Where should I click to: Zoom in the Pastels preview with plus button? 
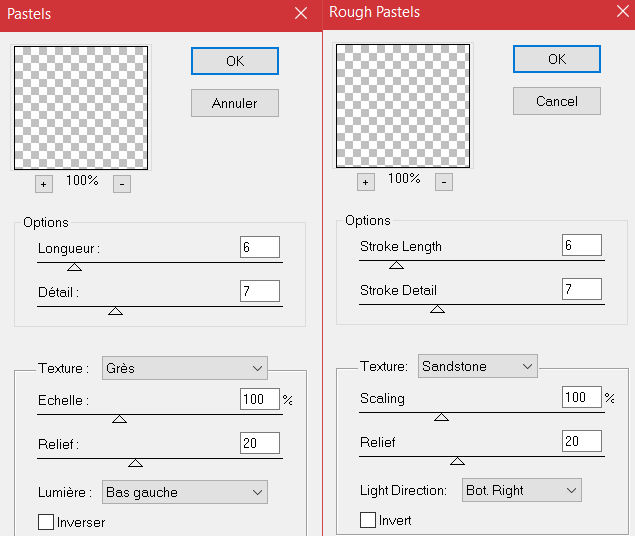(43, 184)
